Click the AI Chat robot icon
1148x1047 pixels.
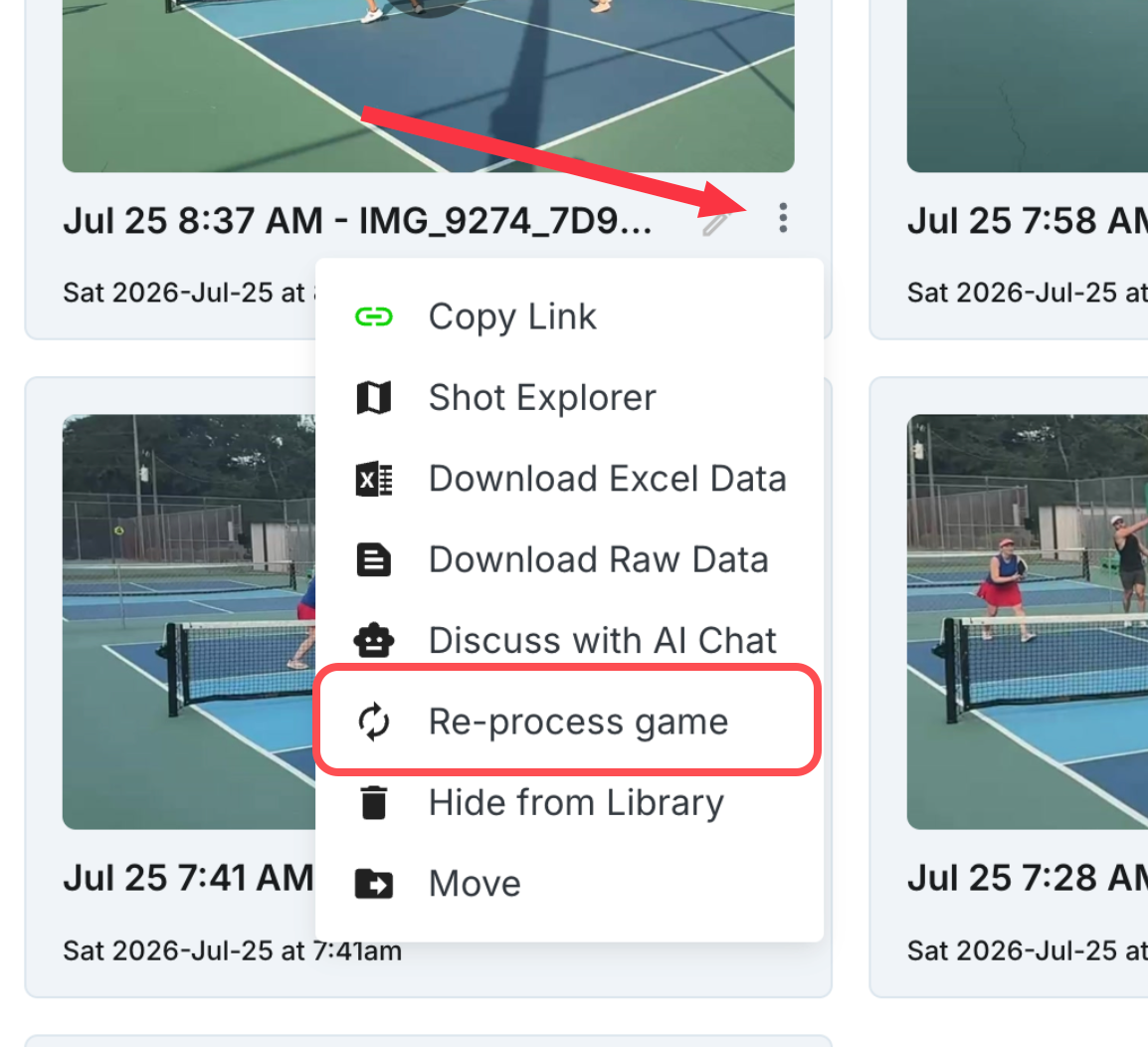(373, 640)
